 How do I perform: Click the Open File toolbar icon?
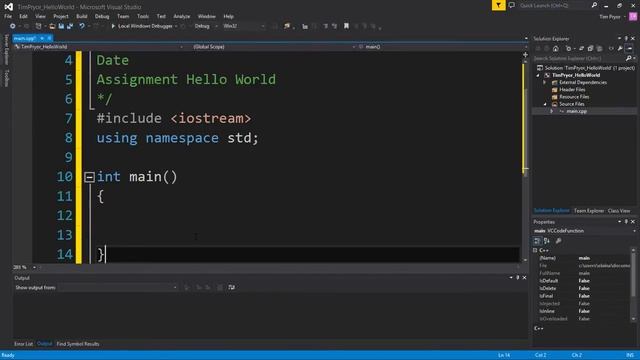(x=52, y=26)
